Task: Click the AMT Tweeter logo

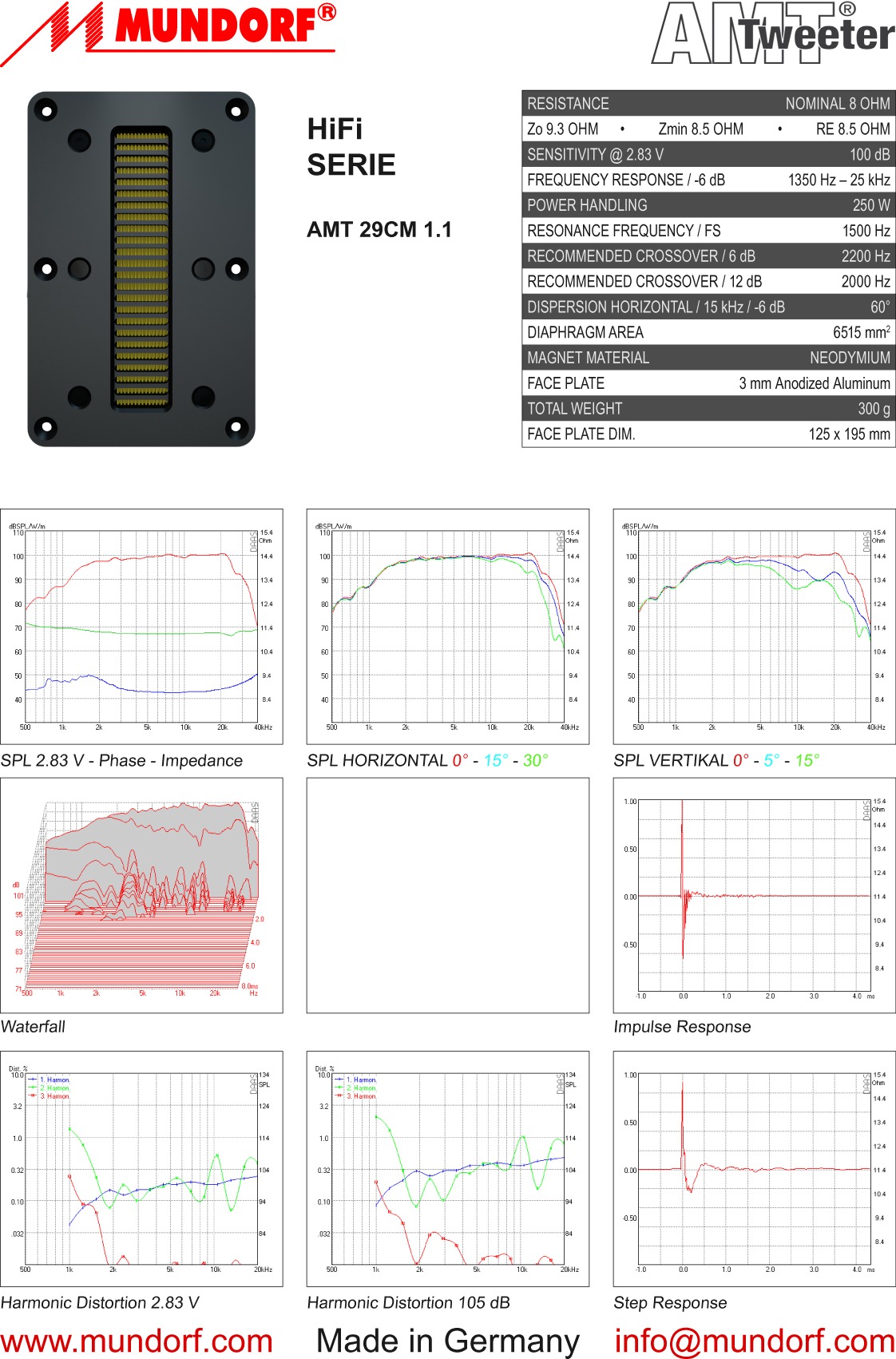Action: pyautogui.click(x=773, y=33)
